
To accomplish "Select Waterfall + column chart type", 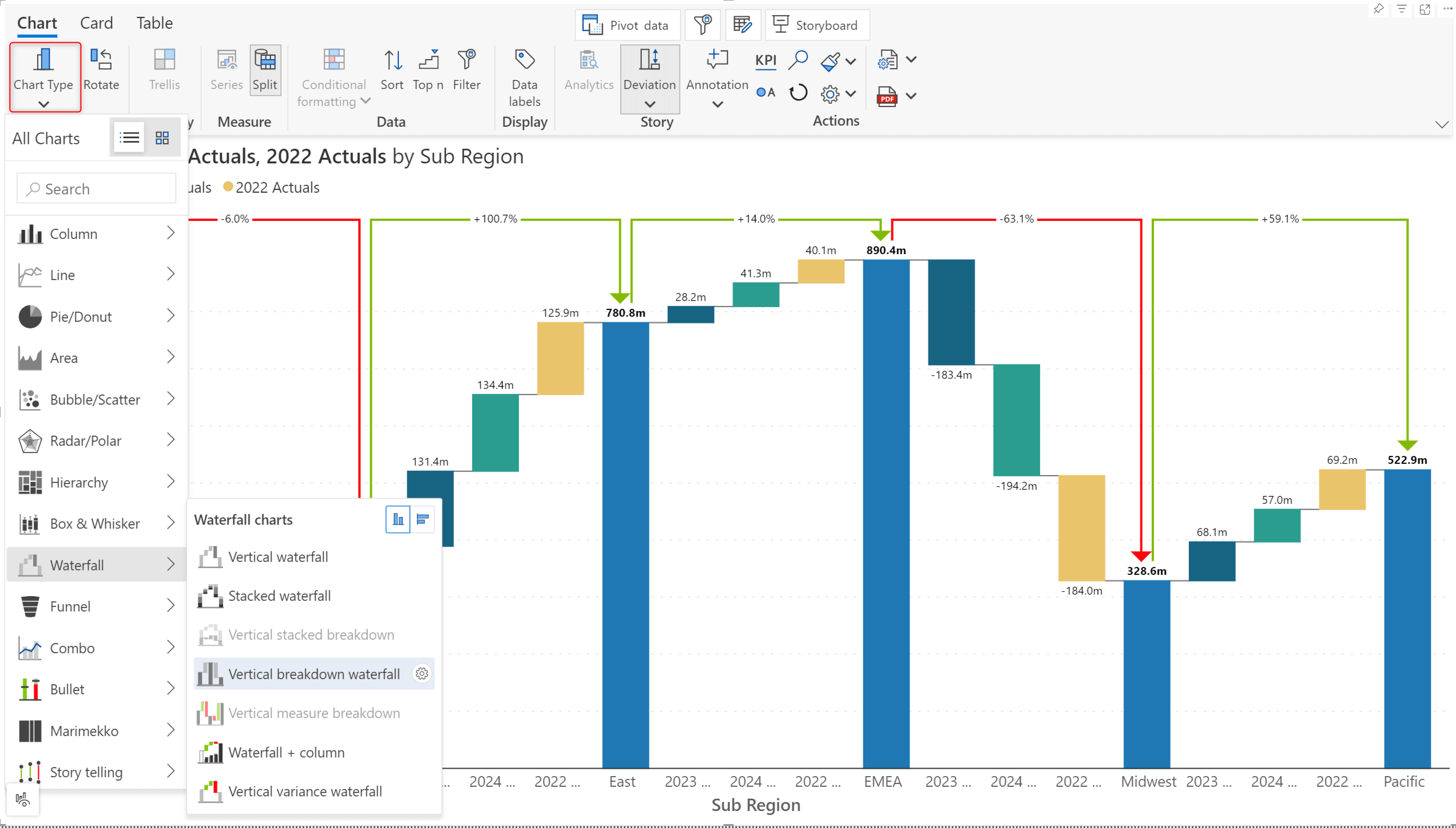I will 287,752.
